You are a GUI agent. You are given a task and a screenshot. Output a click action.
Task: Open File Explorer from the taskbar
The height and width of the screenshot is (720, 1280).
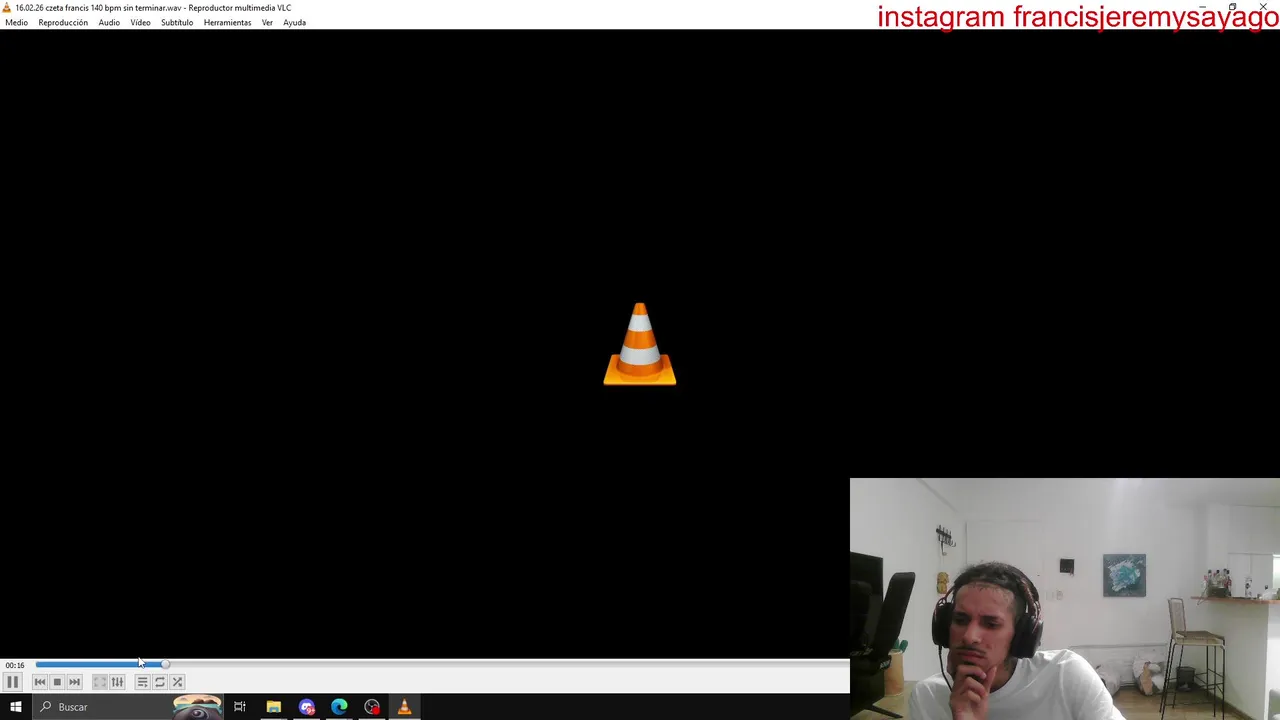[273, 707]
